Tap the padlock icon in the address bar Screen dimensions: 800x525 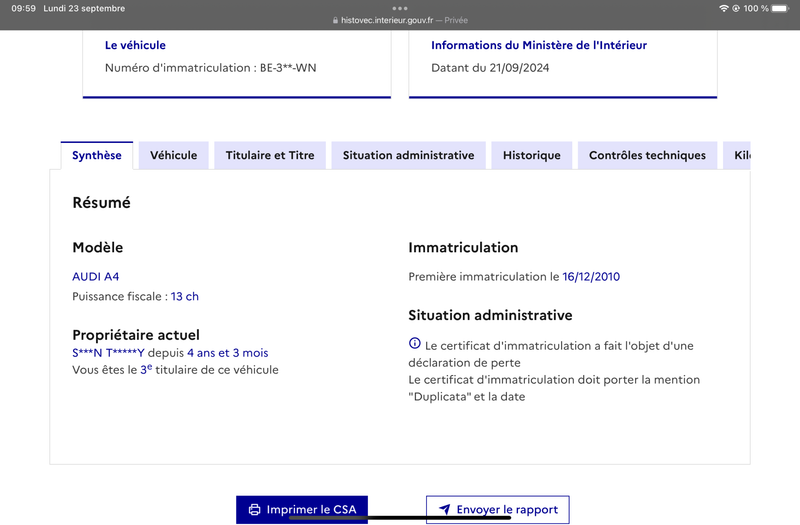[x=335, y=20]
